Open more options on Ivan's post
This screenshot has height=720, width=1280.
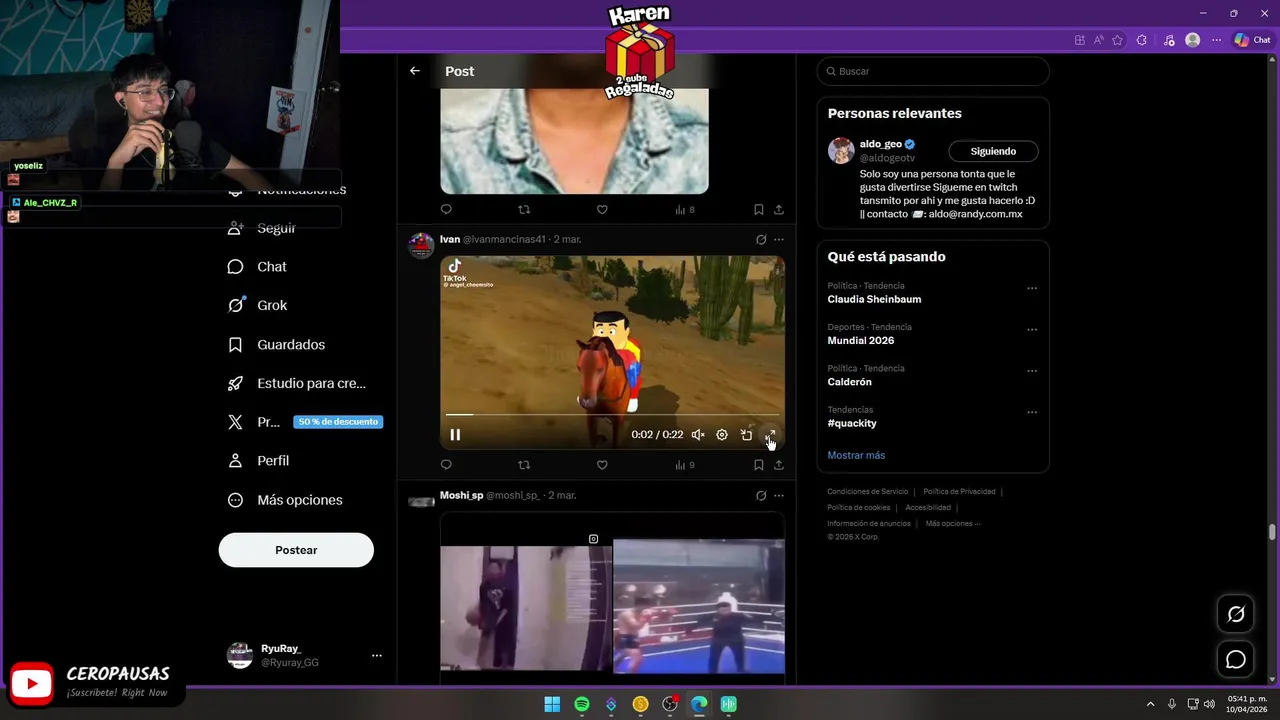click(779, 240)
